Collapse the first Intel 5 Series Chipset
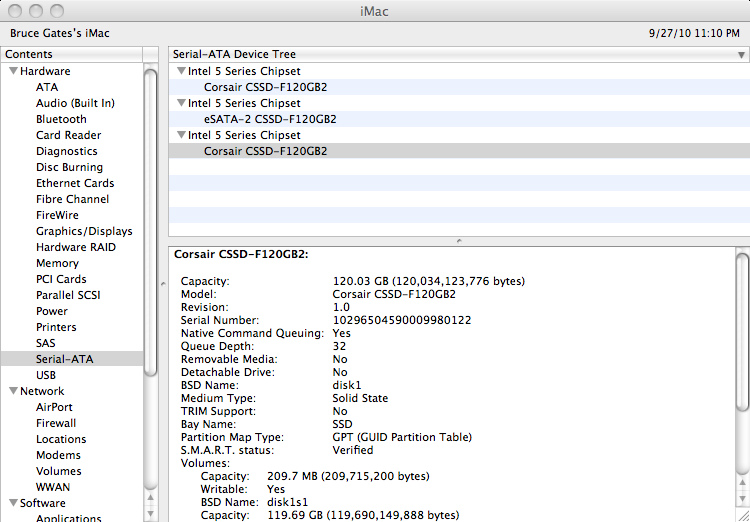 (181, 71)
